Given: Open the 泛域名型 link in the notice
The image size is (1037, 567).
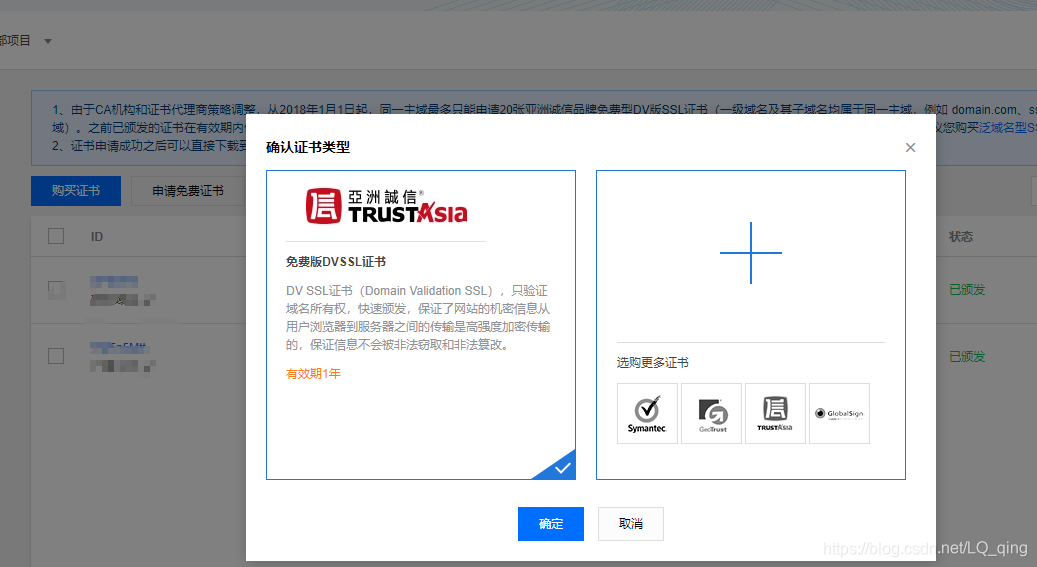Looking at the screenshot, I should 1007,128.
